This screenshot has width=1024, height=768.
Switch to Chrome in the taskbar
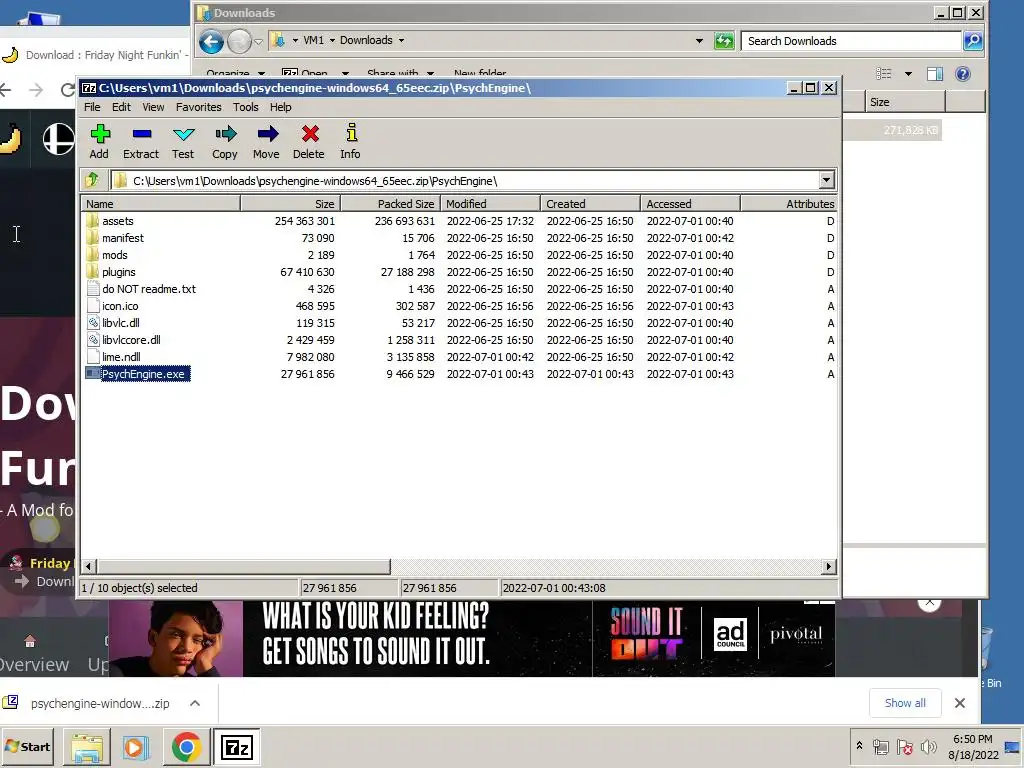[186, 747]
